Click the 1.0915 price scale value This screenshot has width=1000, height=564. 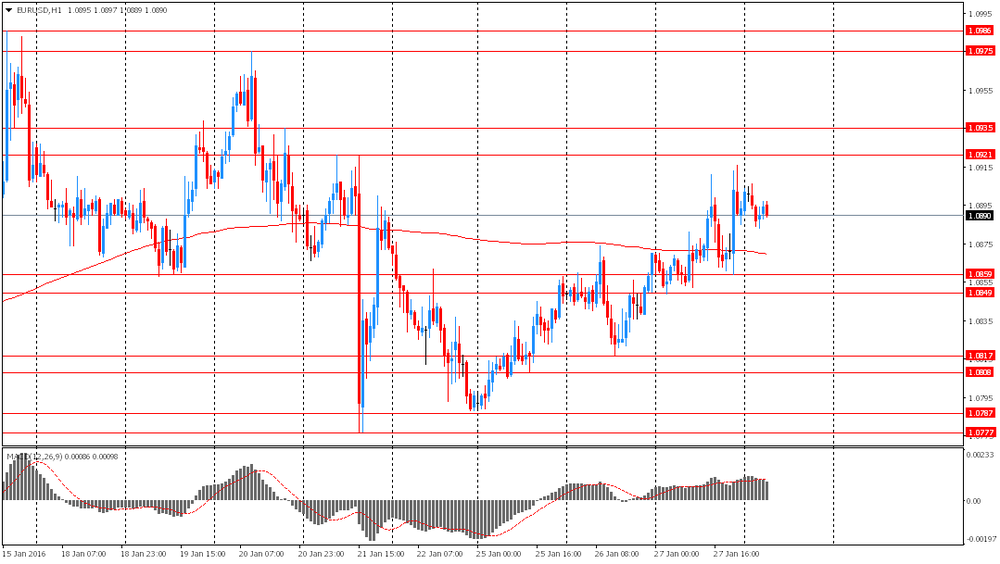980,168
